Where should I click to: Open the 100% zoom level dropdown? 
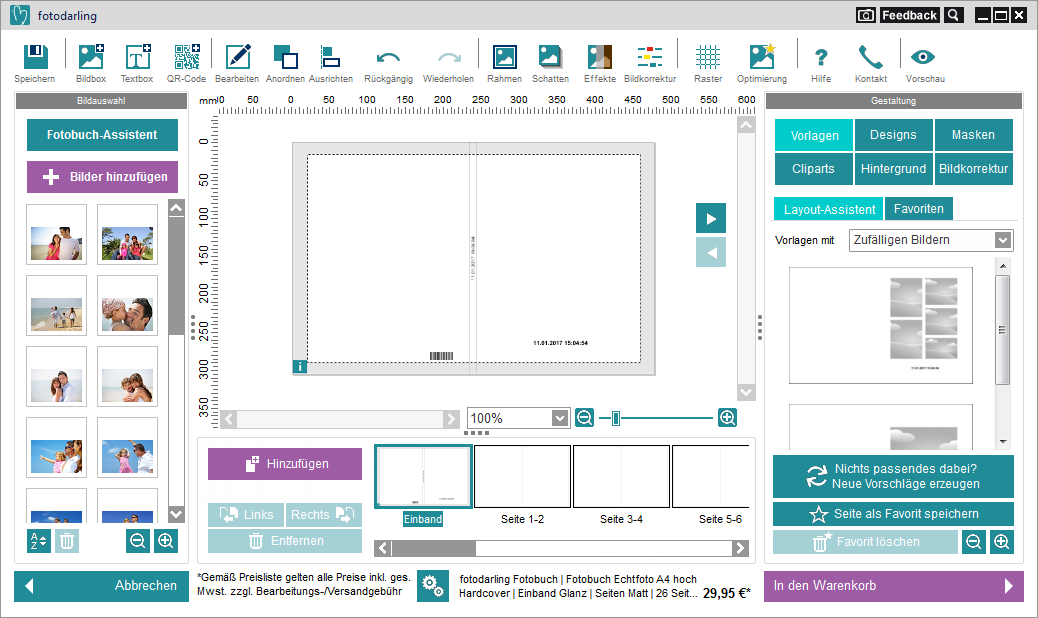559,418
